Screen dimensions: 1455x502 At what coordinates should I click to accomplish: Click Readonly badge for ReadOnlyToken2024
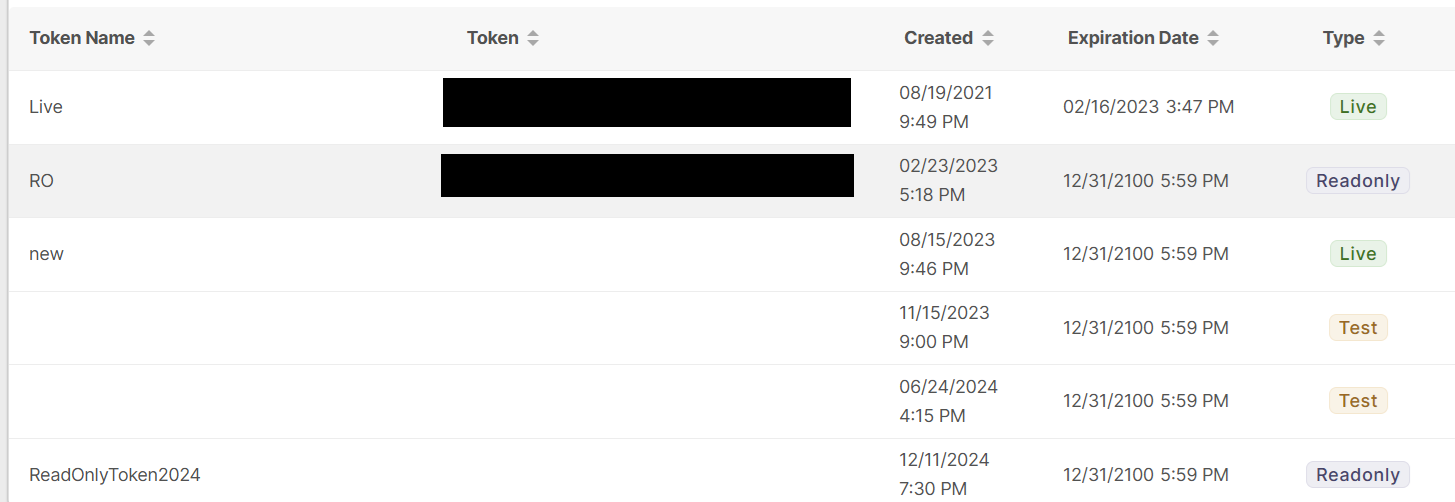point(1357,475)
